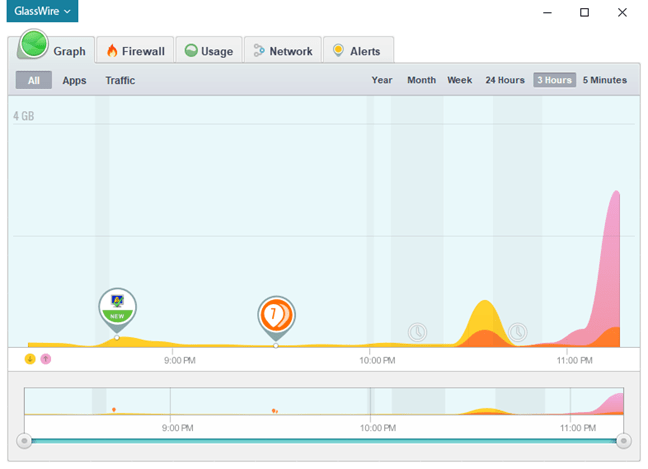Click the Usage green circle icon
This screenshot has width=648, height=469.
point(191,50)
